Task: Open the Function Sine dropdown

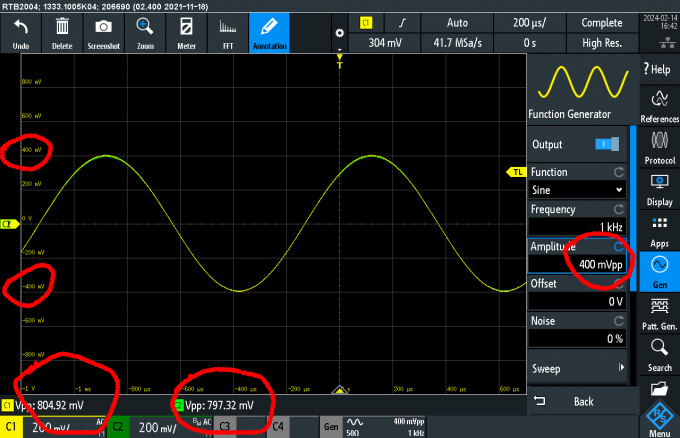Action: click(x=578, y=189)
